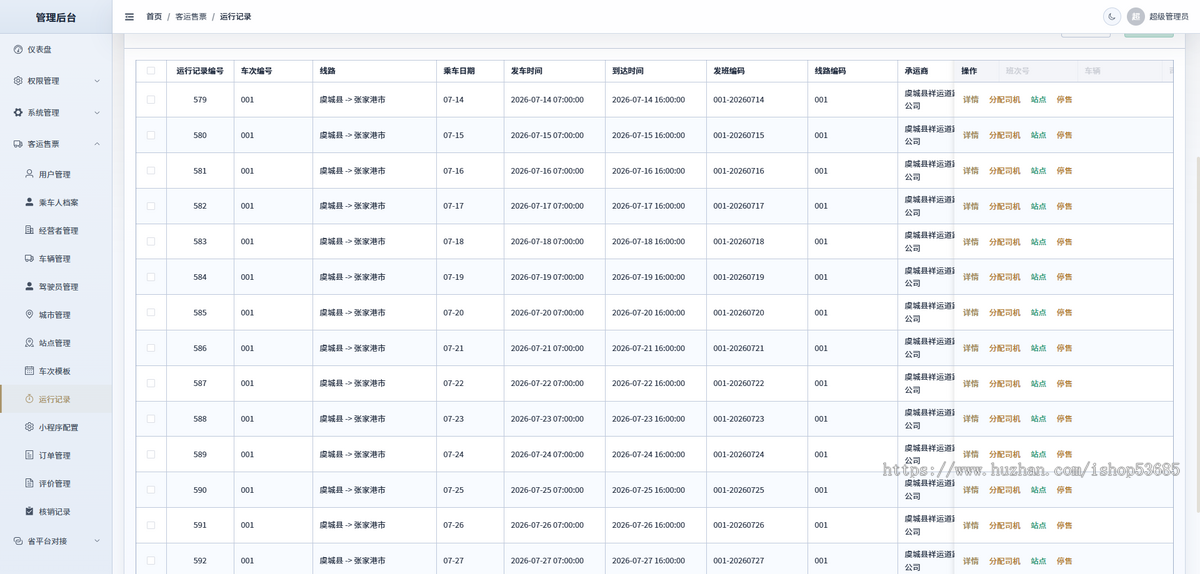
Task: Click arrival time 2026-07-20 16:00:00
Action: (x=648, y=313)
